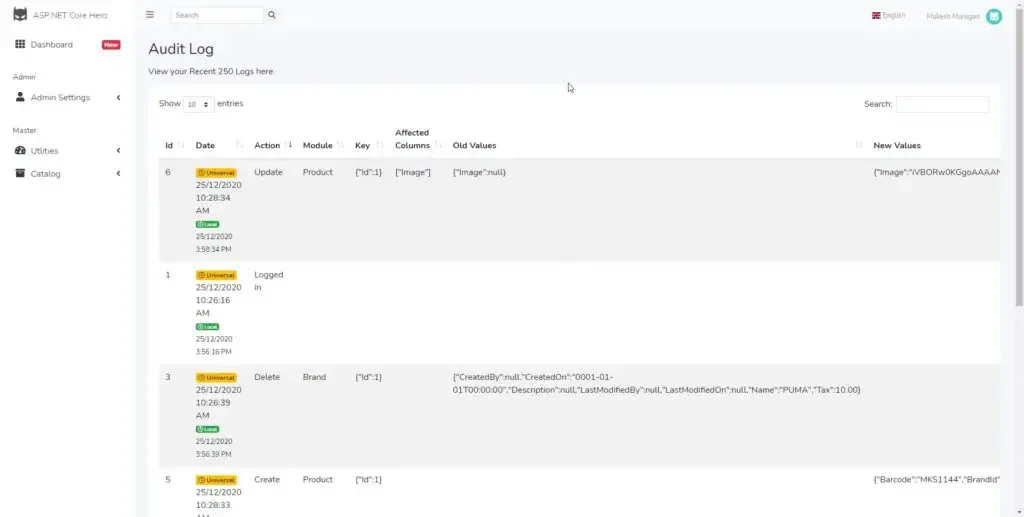
Task: Click 'Update' action cell
Action: (268, 172)
